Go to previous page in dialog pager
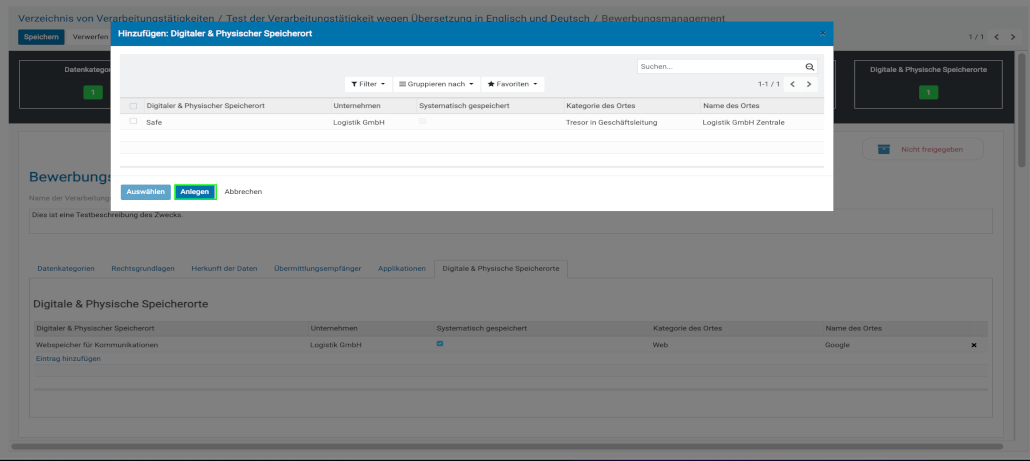 [x=792, y=84]
